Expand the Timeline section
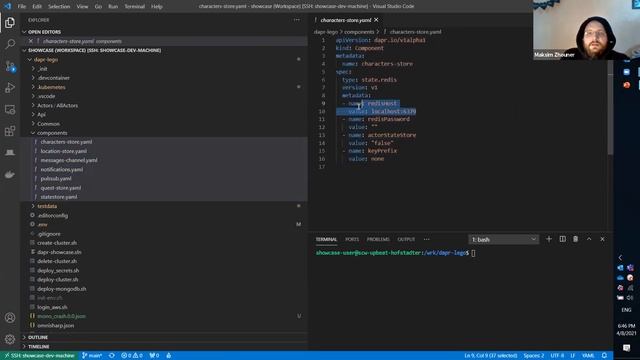The image size is (640, 360). pyautogui.click(x=39, y=347)
